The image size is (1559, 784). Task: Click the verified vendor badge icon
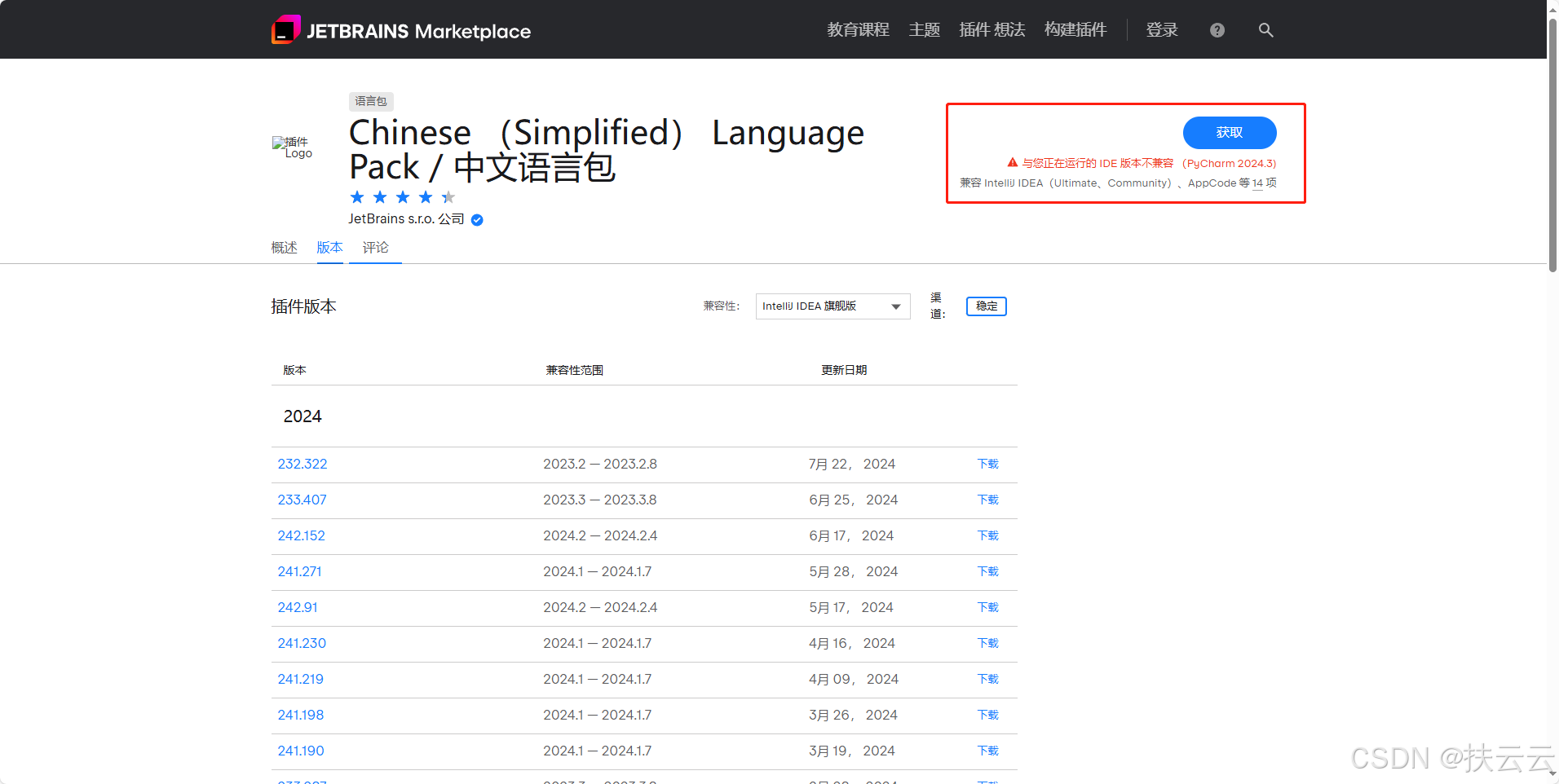point(477,219)
